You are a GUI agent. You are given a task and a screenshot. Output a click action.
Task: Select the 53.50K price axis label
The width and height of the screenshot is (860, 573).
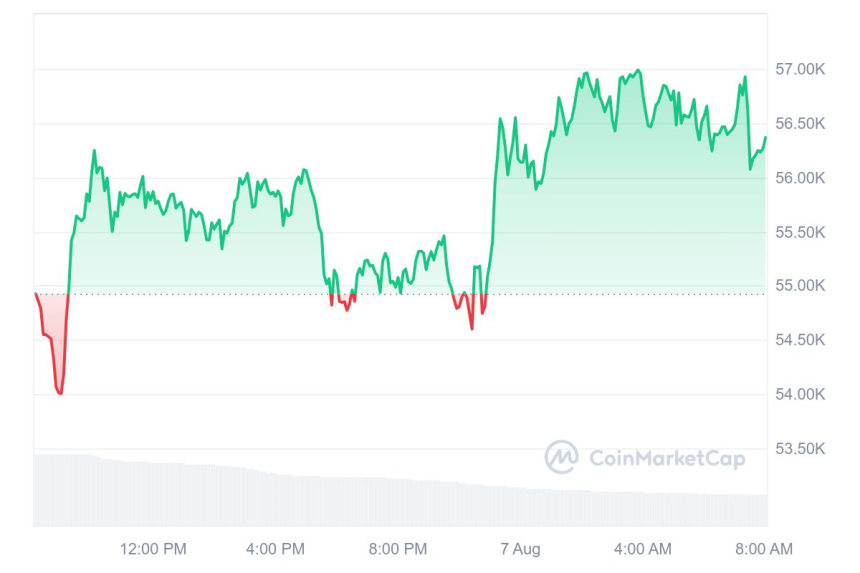tap(800, 448)
